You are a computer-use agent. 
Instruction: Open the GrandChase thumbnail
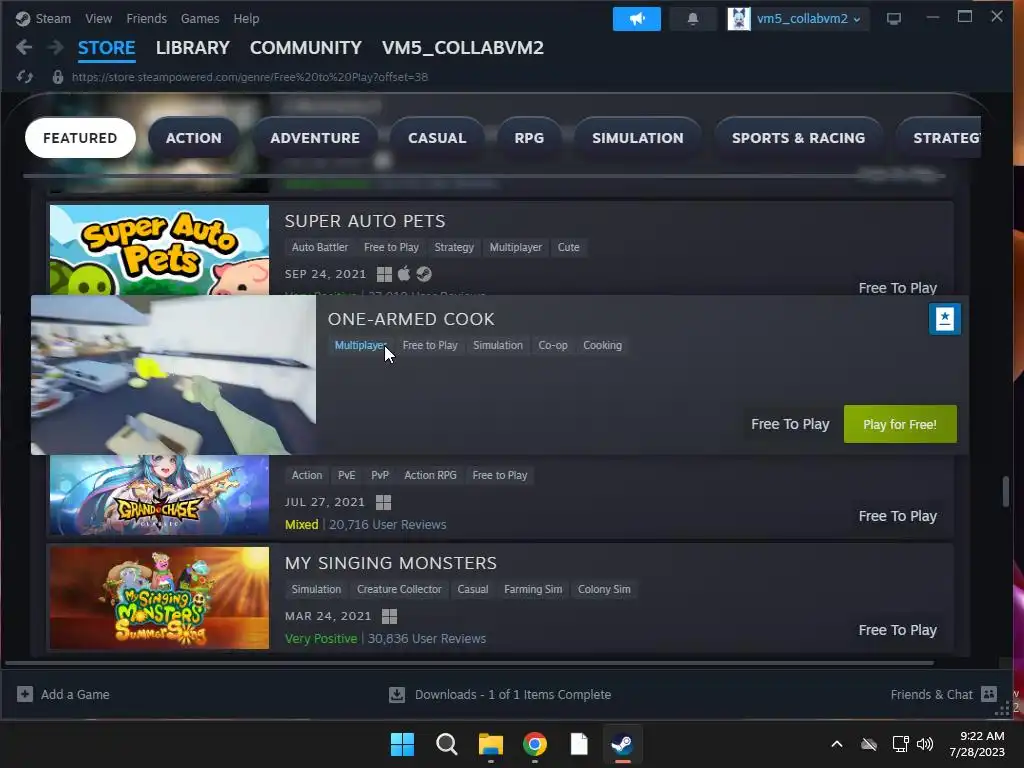(x=159, y=495)
